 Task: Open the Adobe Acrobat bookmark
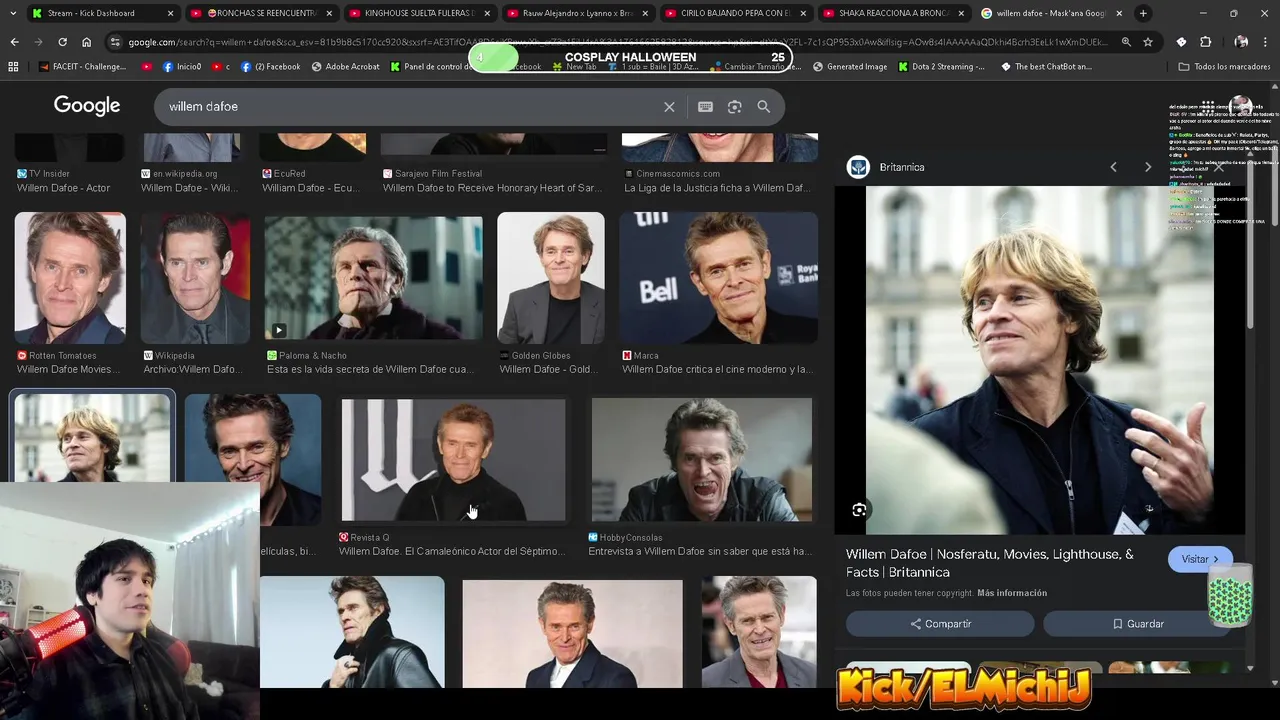point(345,67)
